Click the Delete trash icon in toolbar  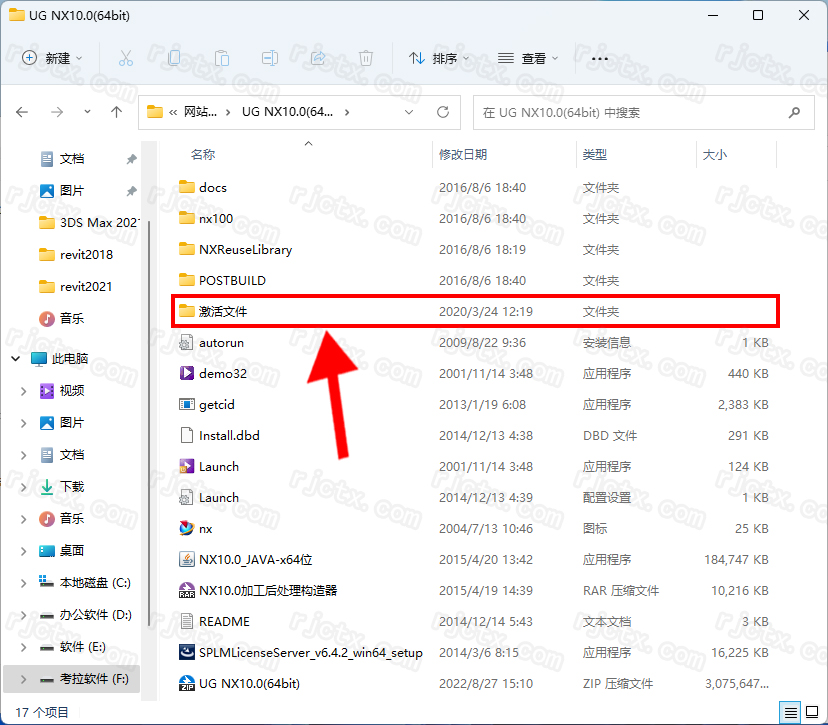click(x=366, y=58)
